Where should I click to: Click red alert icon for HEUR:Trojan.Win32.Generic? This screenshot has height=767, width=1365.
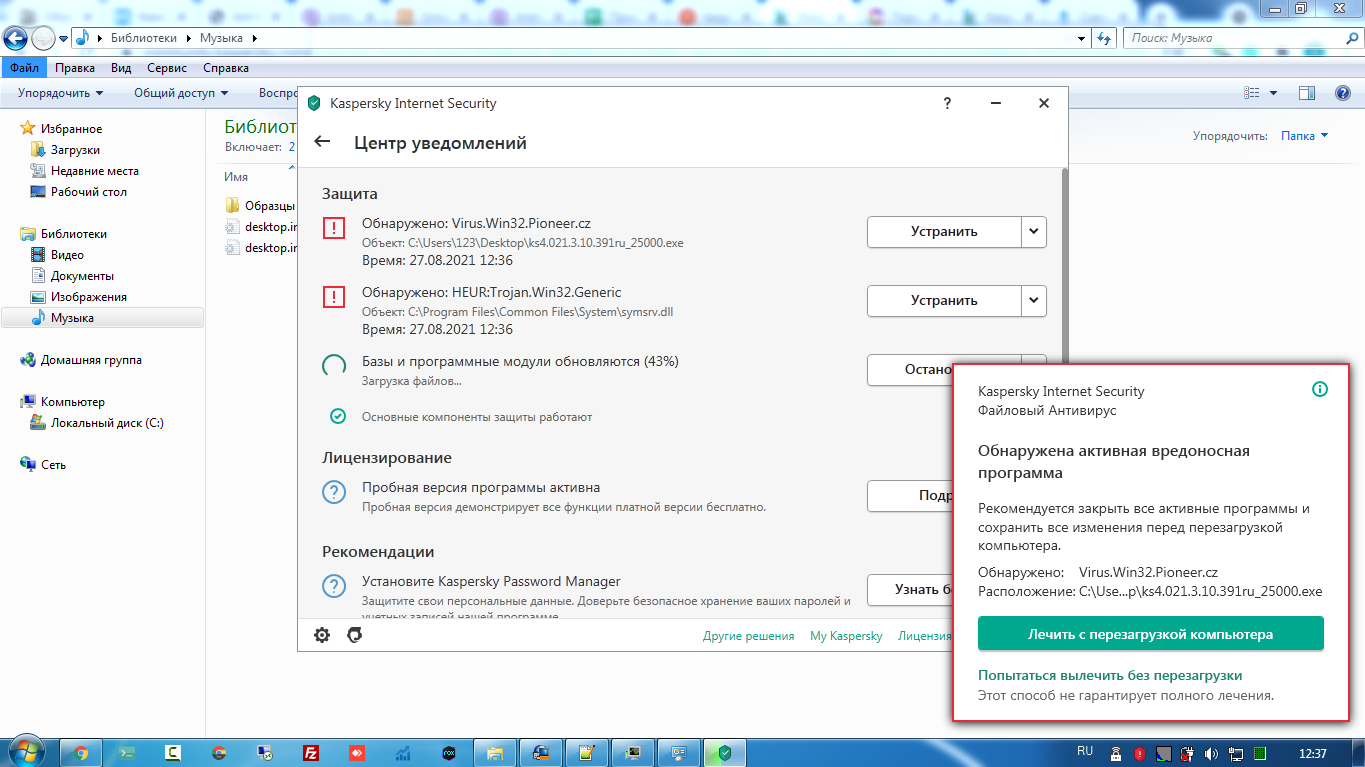pyautogui.click(x=334, y=297)
